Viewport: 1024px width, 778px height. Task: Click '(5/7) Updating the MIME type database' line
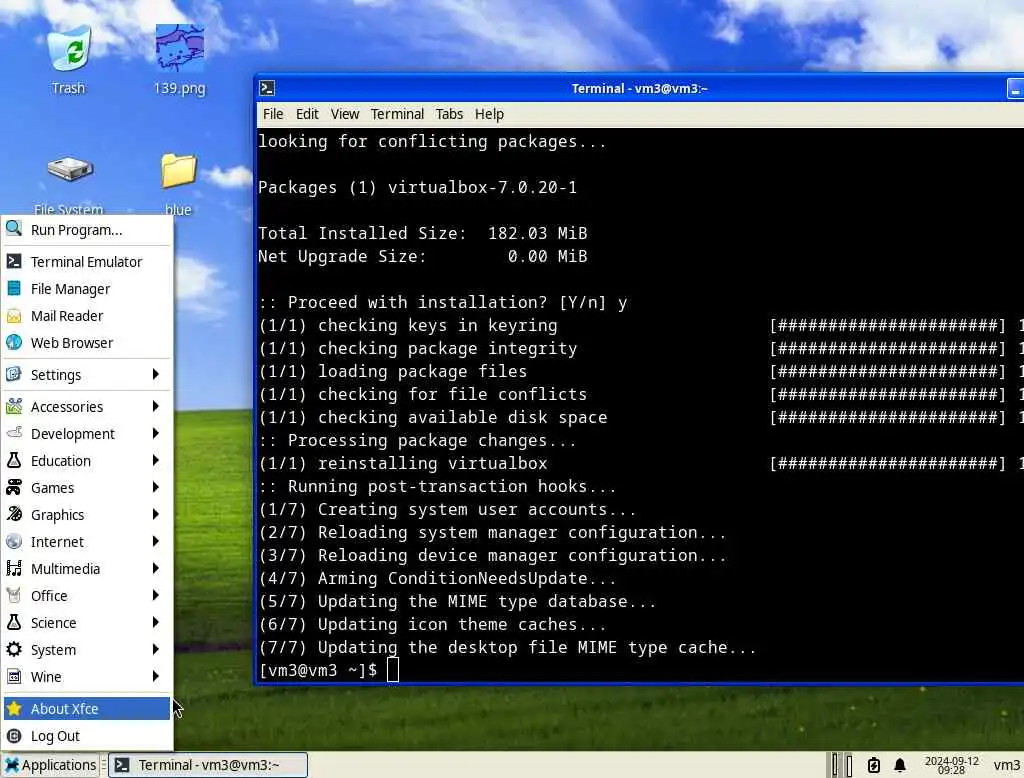457,602
